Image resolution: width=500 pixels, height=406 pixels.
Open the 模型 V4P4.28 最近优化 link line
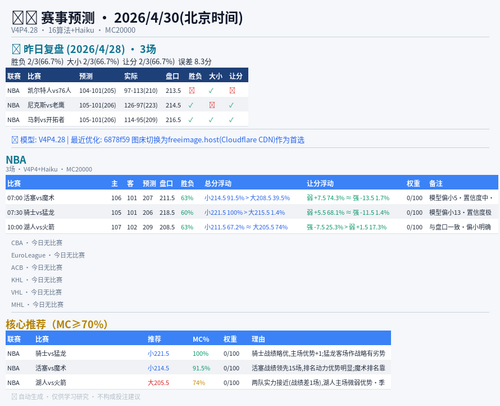(x=158, y=140)
